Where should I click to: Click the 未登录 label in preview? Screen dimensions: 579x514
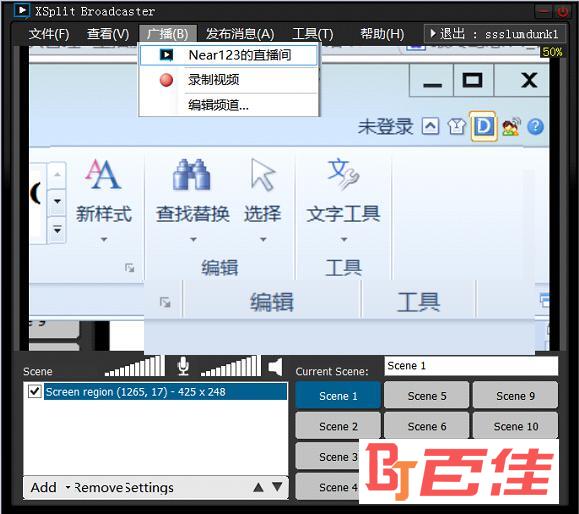[385, 127]
